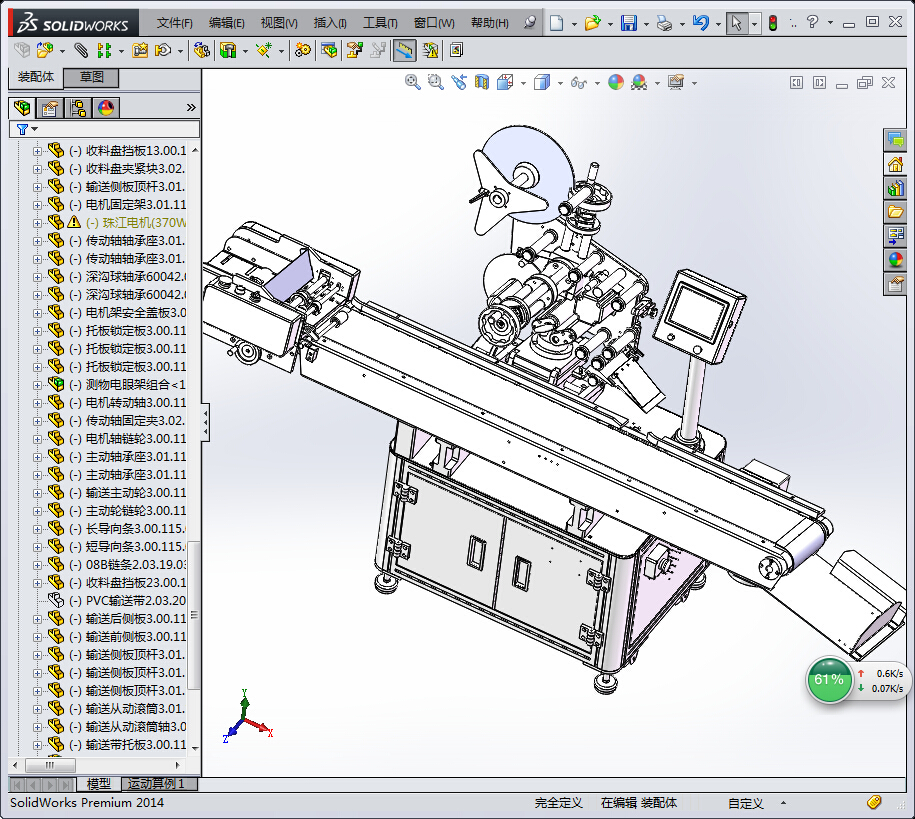
Task: Toggle the arrow Select cursor tool
Action: point(736,23)
